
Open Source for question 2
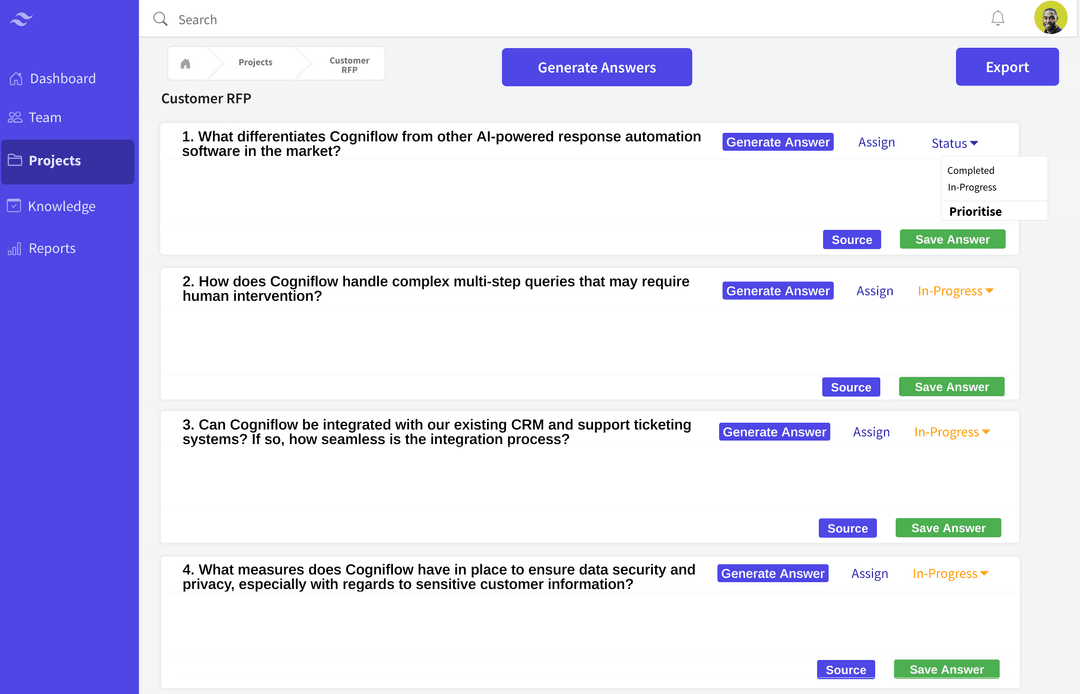point(851,387)
